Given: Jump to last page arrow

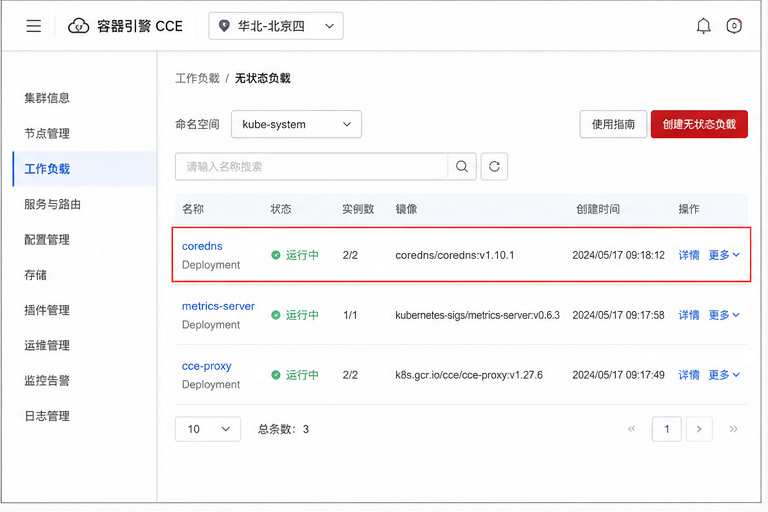Looking at the screenshot, I should [x=733, y=429].
